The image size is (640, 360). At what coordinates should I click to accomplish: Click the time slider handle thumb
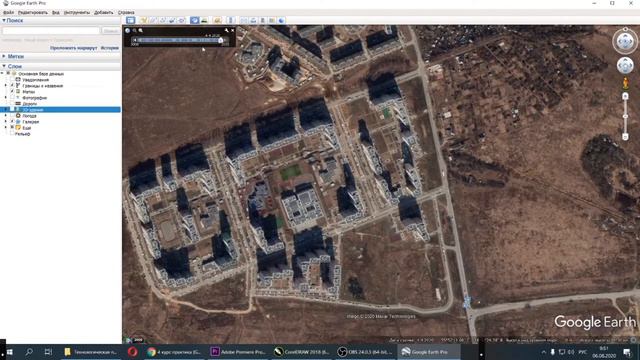pos(220,40)
